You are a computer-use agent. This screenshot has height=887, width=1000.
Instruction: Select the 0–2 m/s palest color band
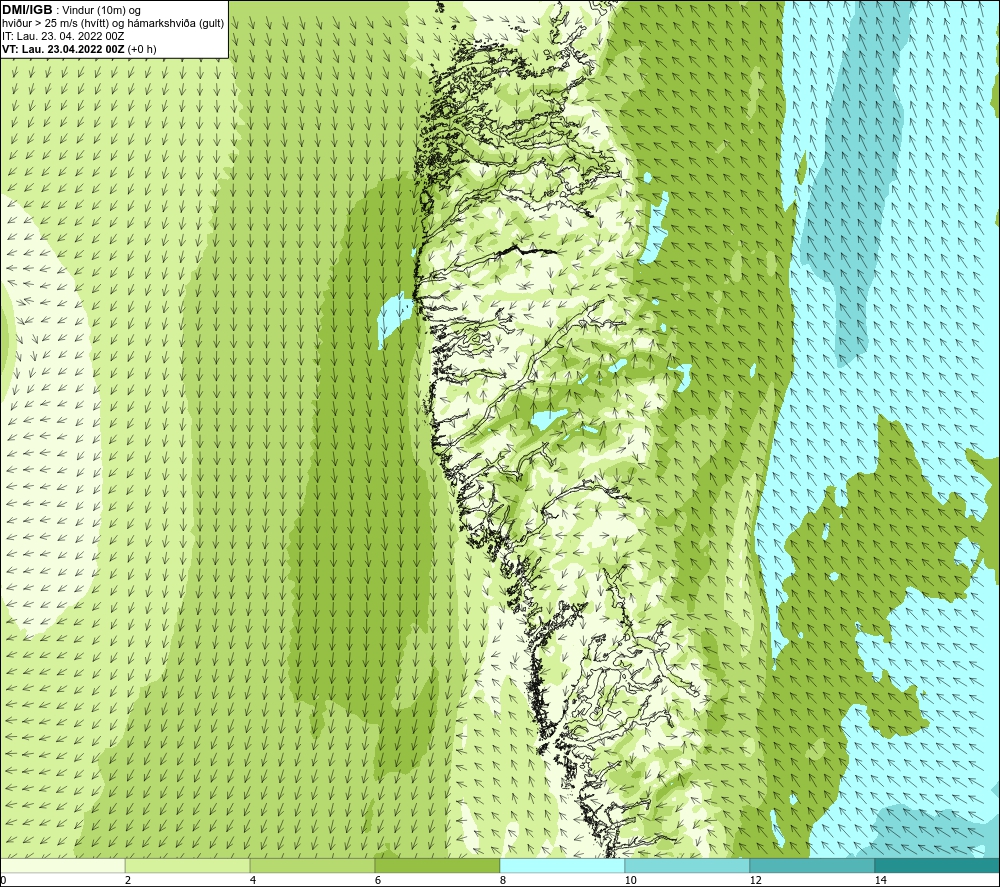click(x=62, y=865)
